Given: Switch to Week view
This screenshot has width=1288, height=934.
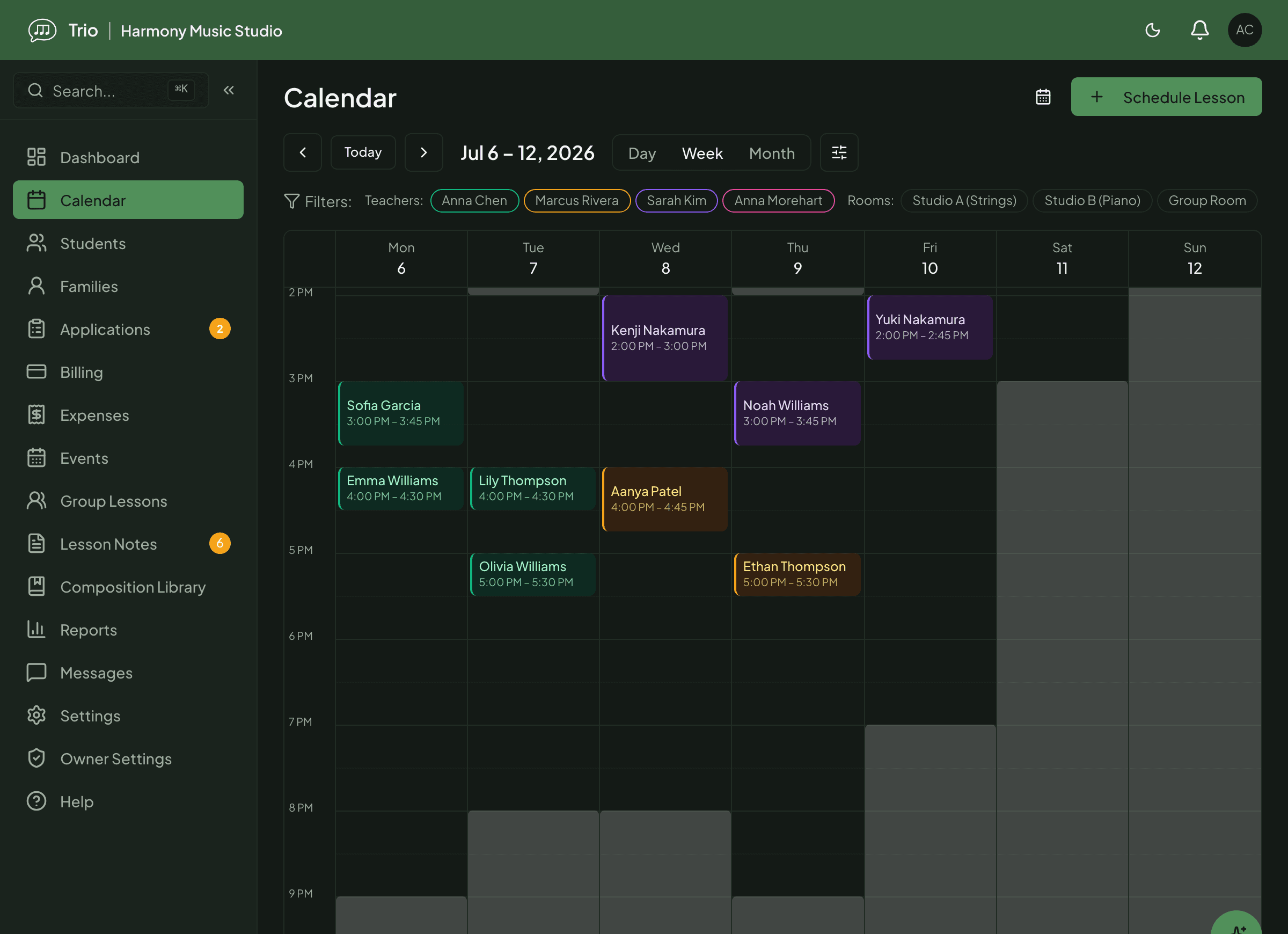Looking at the screenshot, I should pyautogui.click(x=702, y=154).
